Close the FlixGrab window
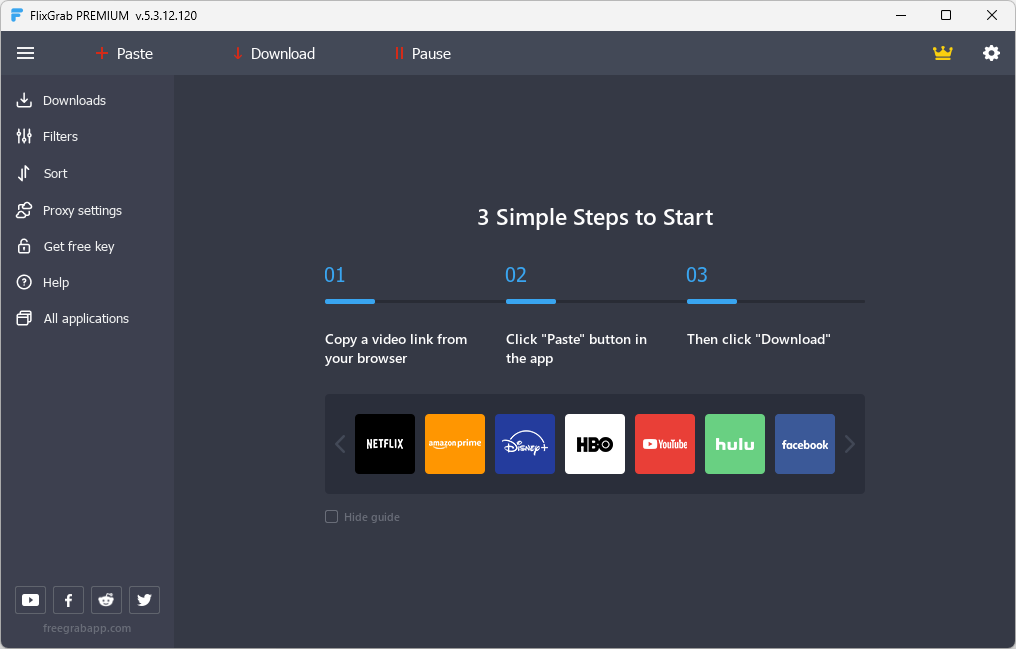The image size is (1016, 649). coord(991,16)
